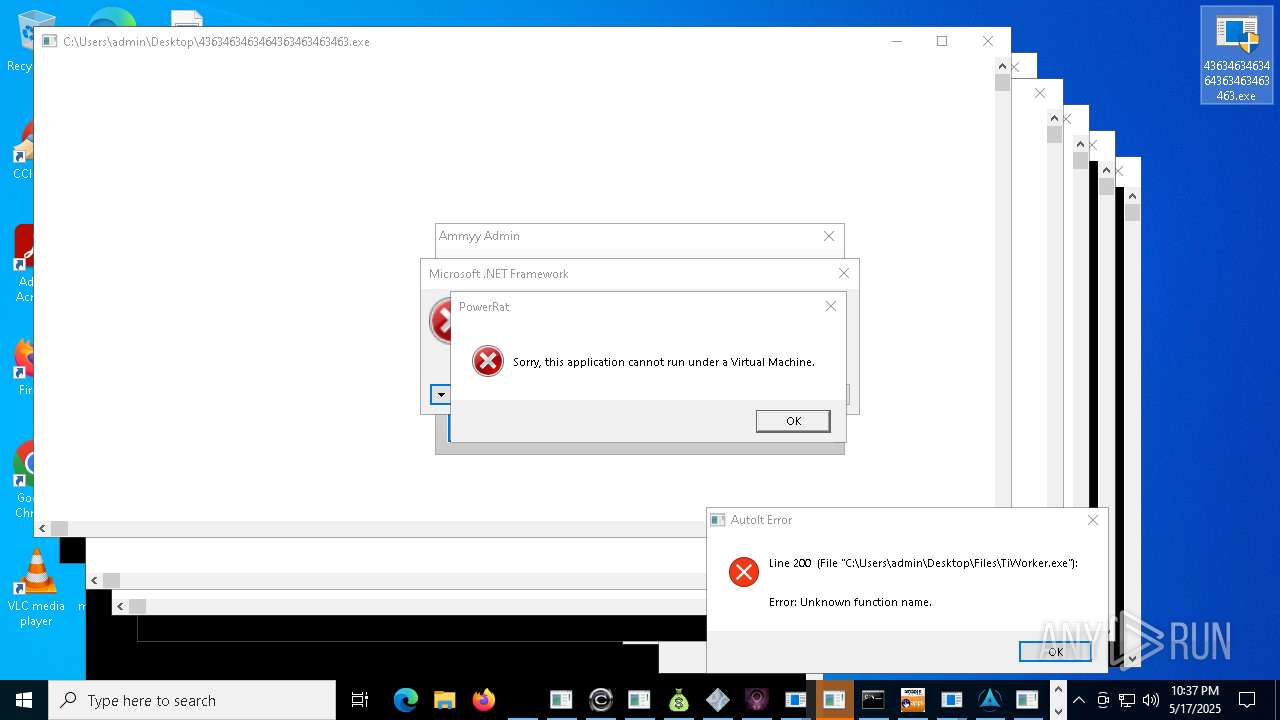Switch to the circular C taskbar app
The width and height of the screenshot is (1280, 720).
pyautogui.click(x=600, y=700)
